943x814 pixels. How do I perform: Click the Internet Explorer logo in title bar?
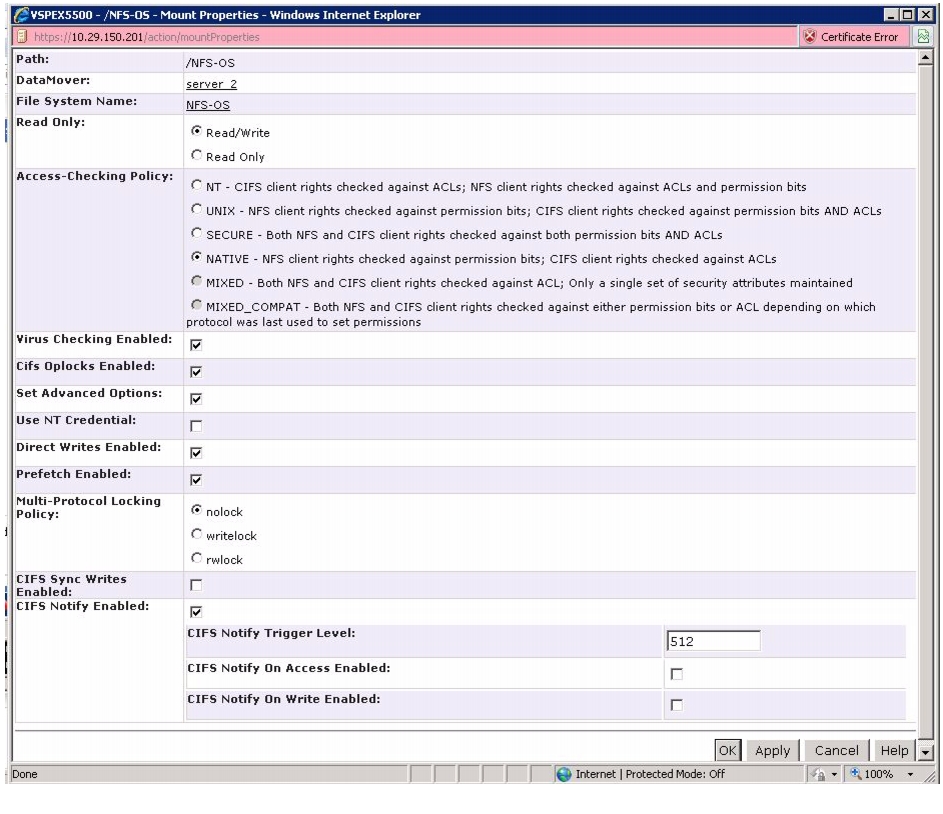click(x=21, y=14)
